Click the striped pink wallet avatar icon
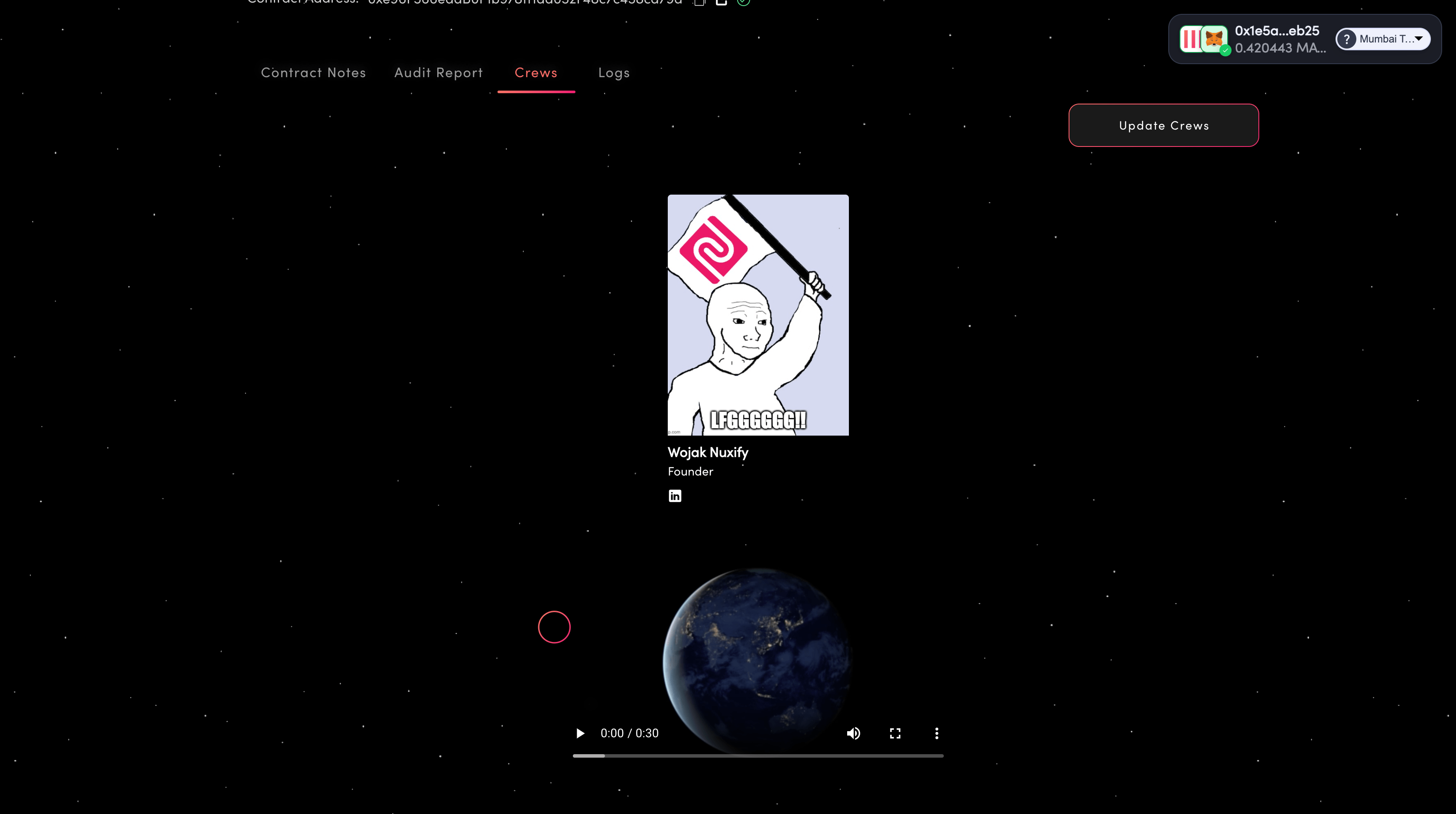 tap(1190, 39)
